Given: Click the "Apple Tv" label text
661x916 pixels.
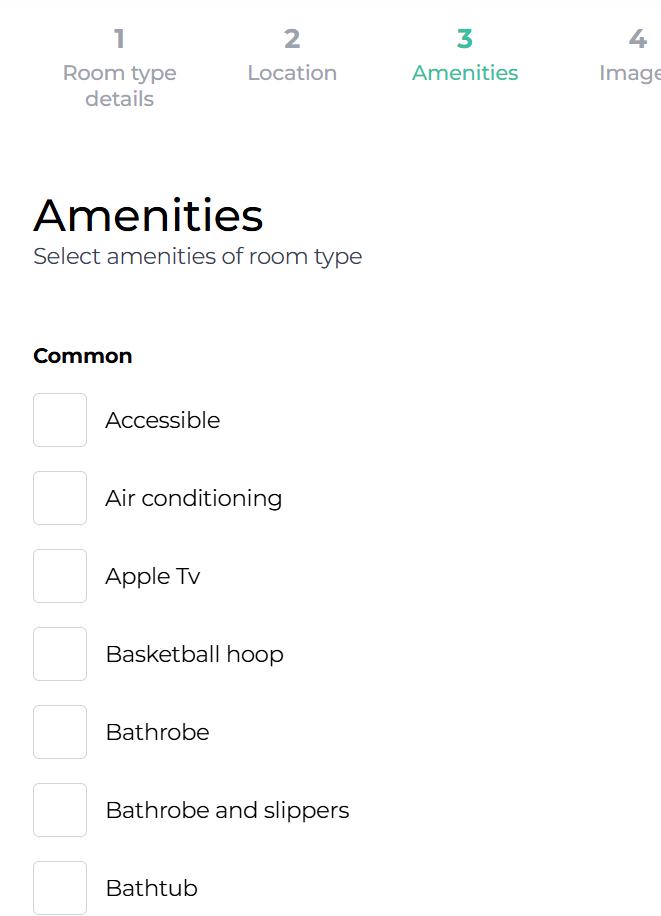Looking at the screenshot, I should (153, 576).
